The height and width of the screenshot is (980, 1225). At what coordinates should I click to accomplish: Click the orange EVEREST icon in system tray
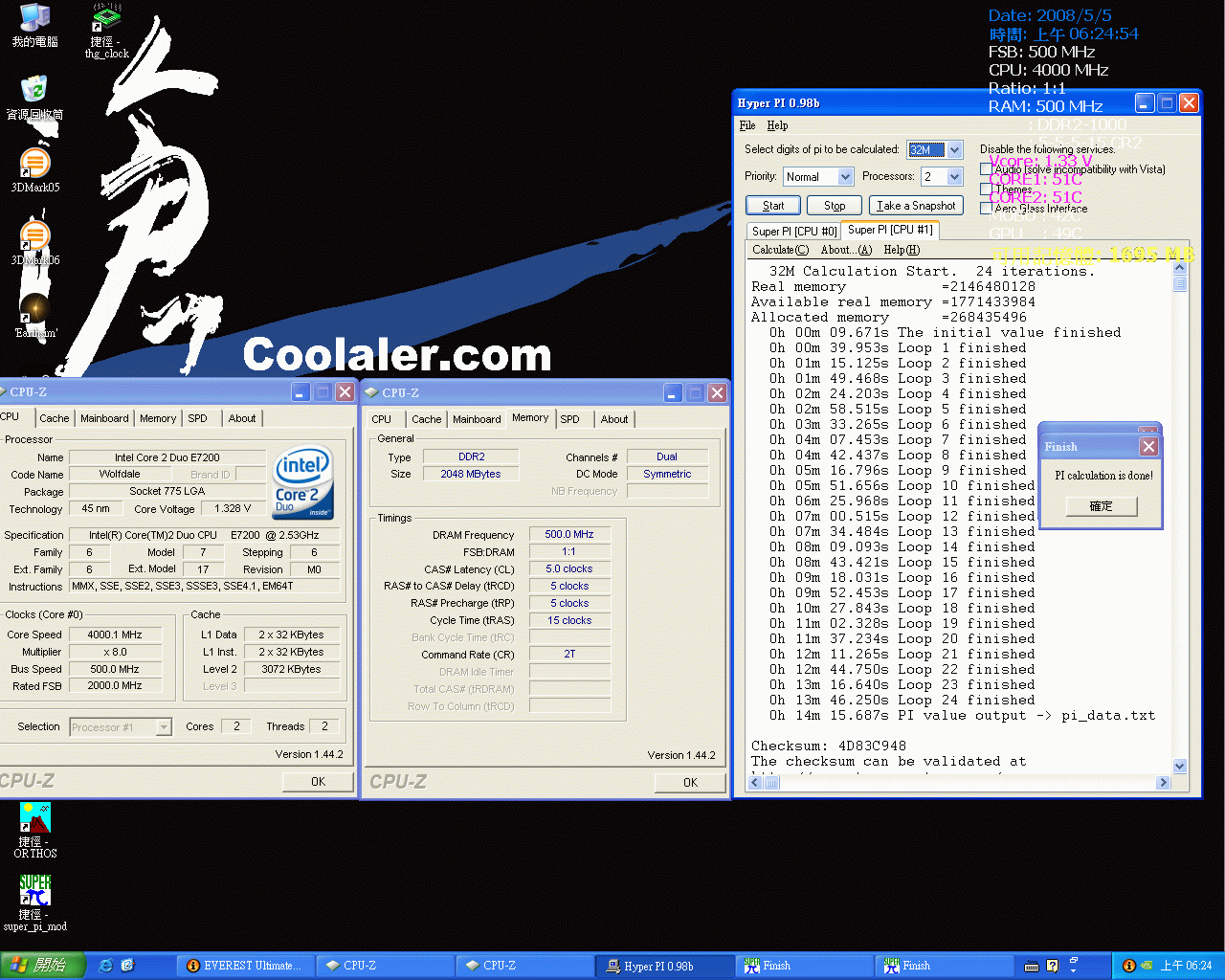tap(1128, 966)
